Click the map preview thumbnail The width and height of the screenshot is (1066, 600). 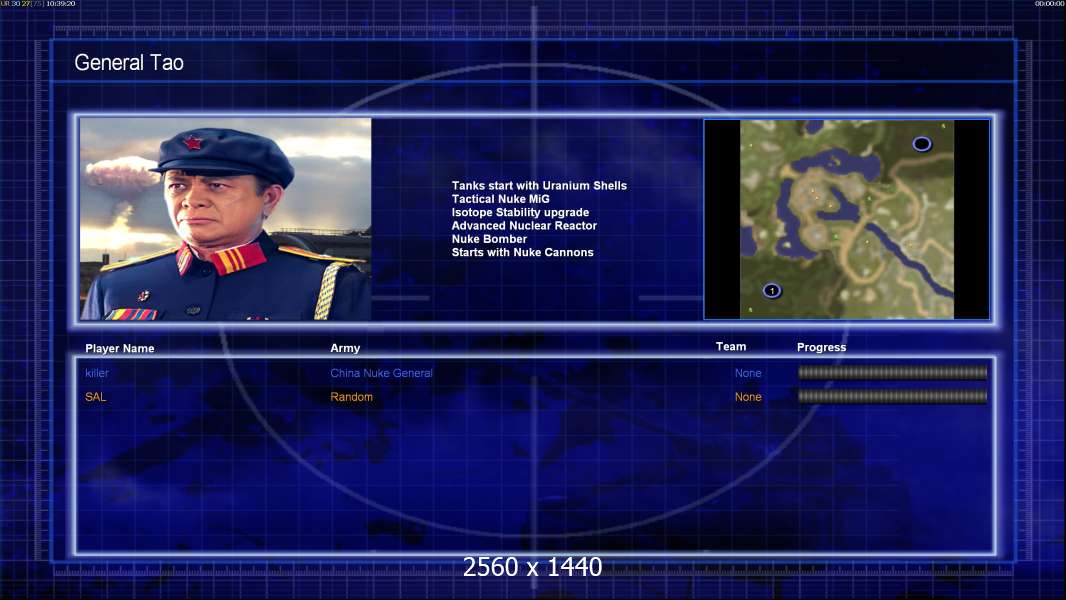click(x=846, y=219)
